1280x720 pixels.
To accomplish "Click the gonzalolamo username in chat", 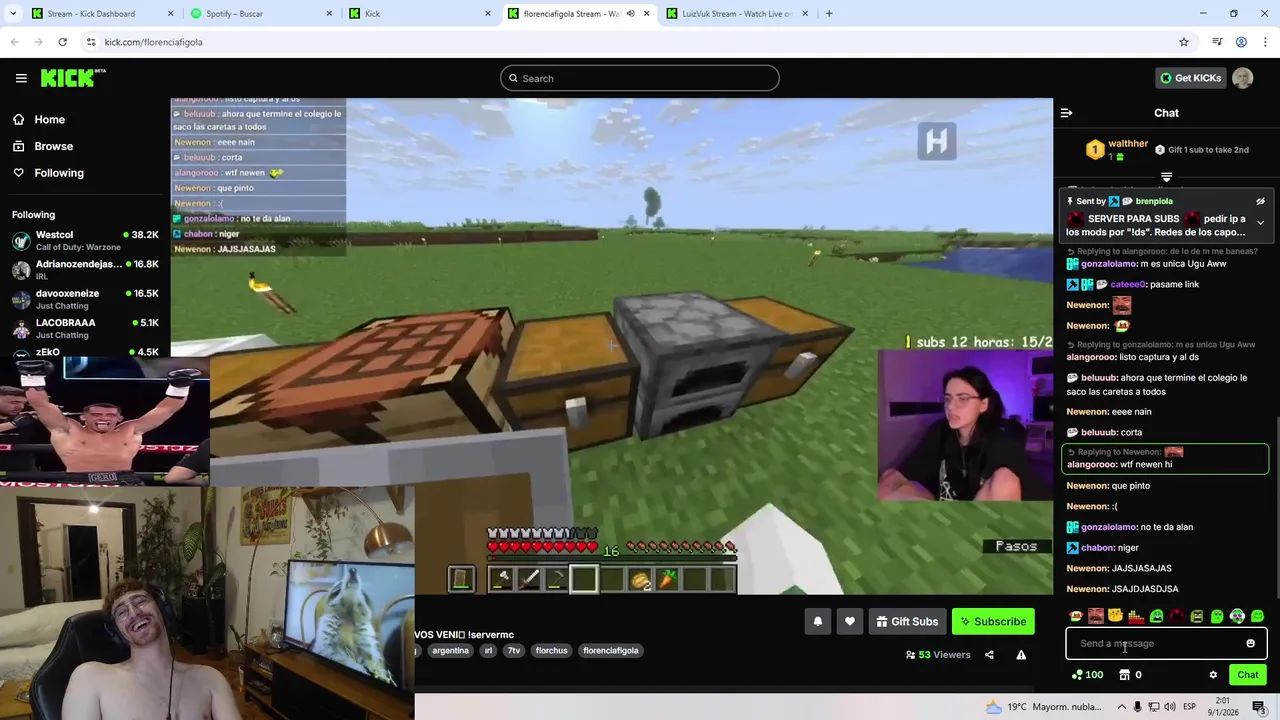I will pyautogui.click(x=1109, y=527).
